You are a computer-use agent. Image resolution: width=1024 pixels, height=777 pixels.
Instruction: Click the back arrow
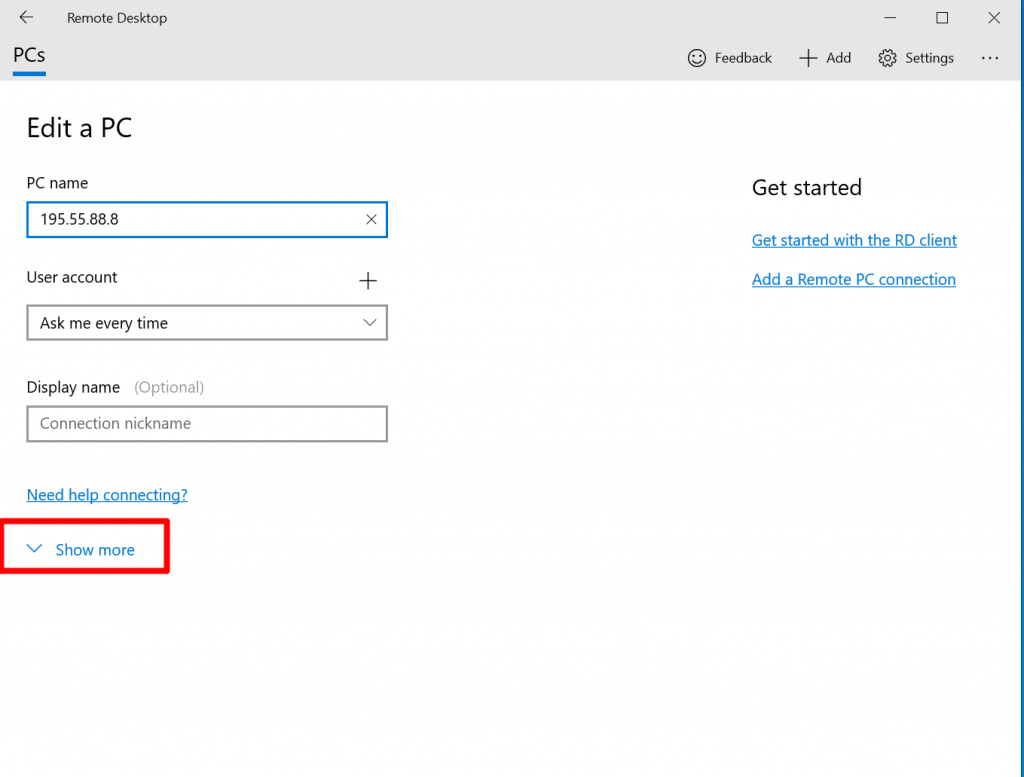(x=26, y=17)
